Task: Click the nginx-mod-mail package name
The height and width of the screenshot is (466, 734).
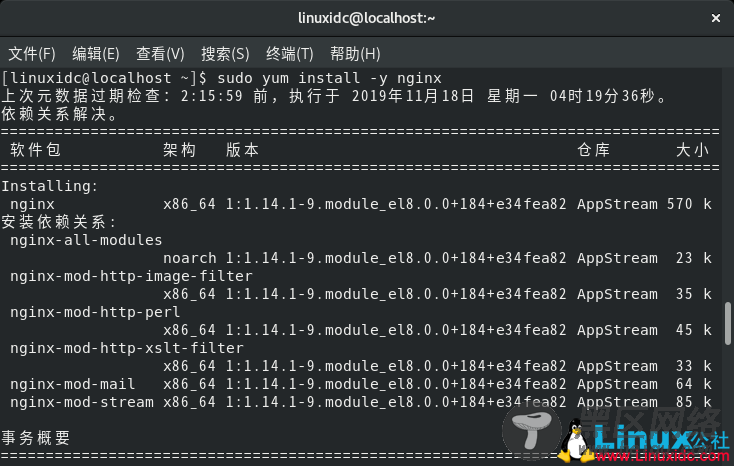Action: [73, 384]
